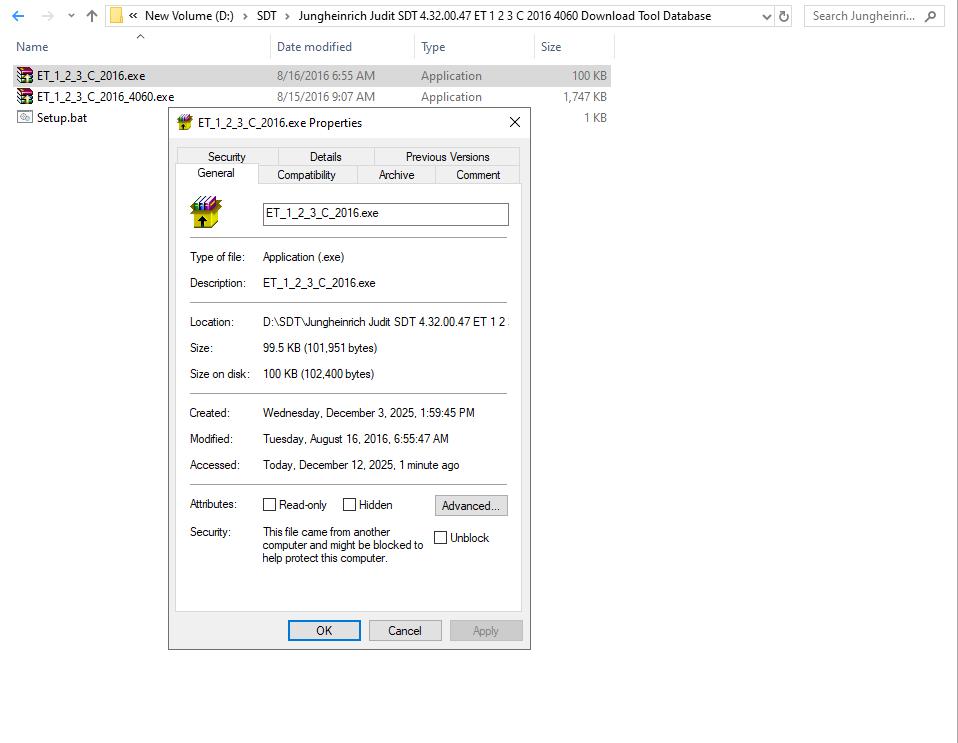
Task: Enable the Read-only checkbox
Action: pos(269,505)
